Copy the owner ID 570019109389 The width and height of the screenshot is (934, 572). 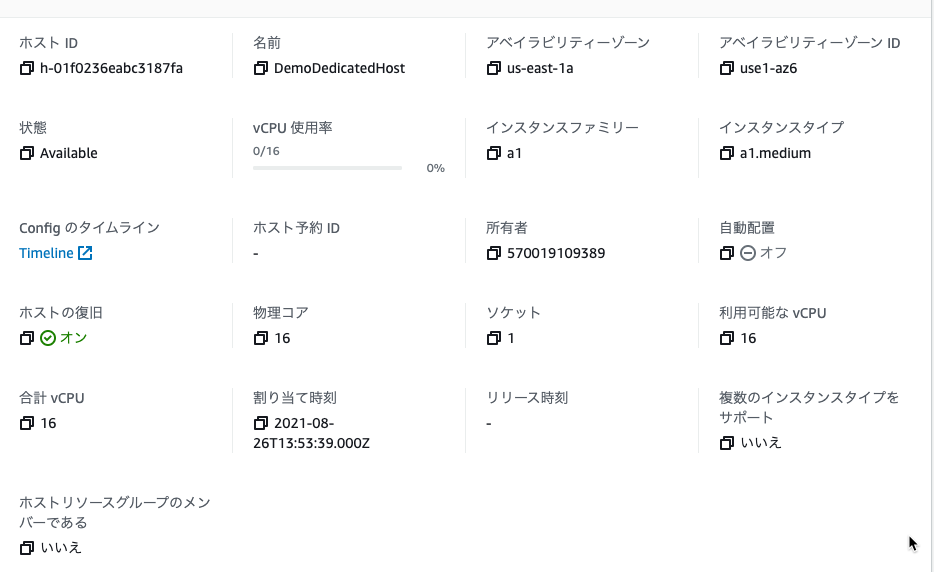tap(493, 253)
